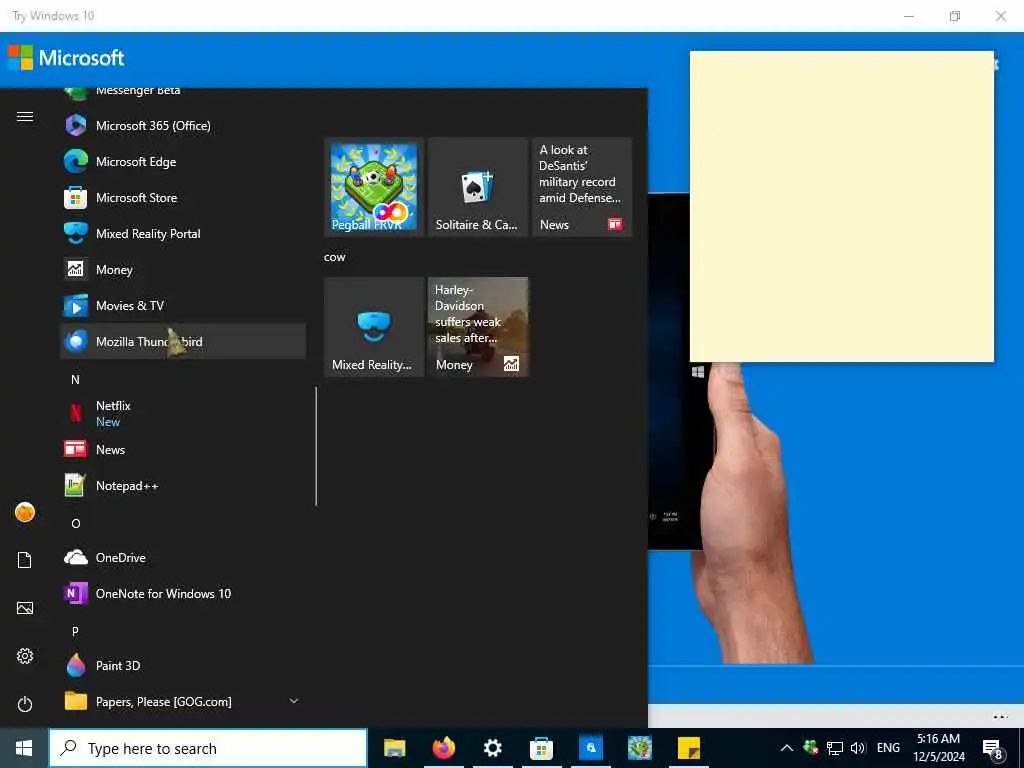Open Microsoft Store in the app list
The height and width of the screenshot is (768, 1024).
click(183, 197)
